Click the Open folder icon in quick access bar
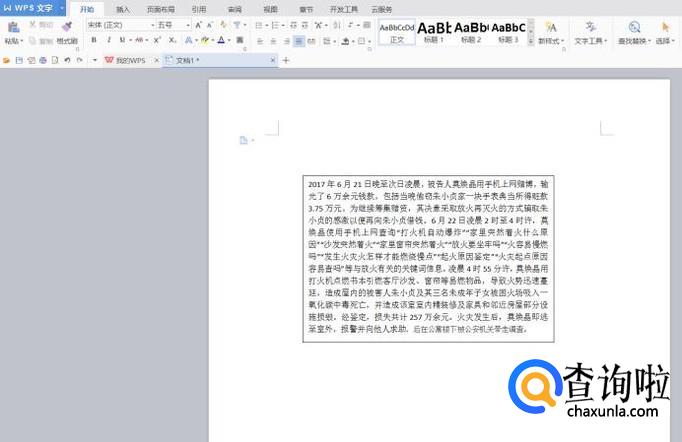Viewport: 682px width, 442px height. (7, 60)
